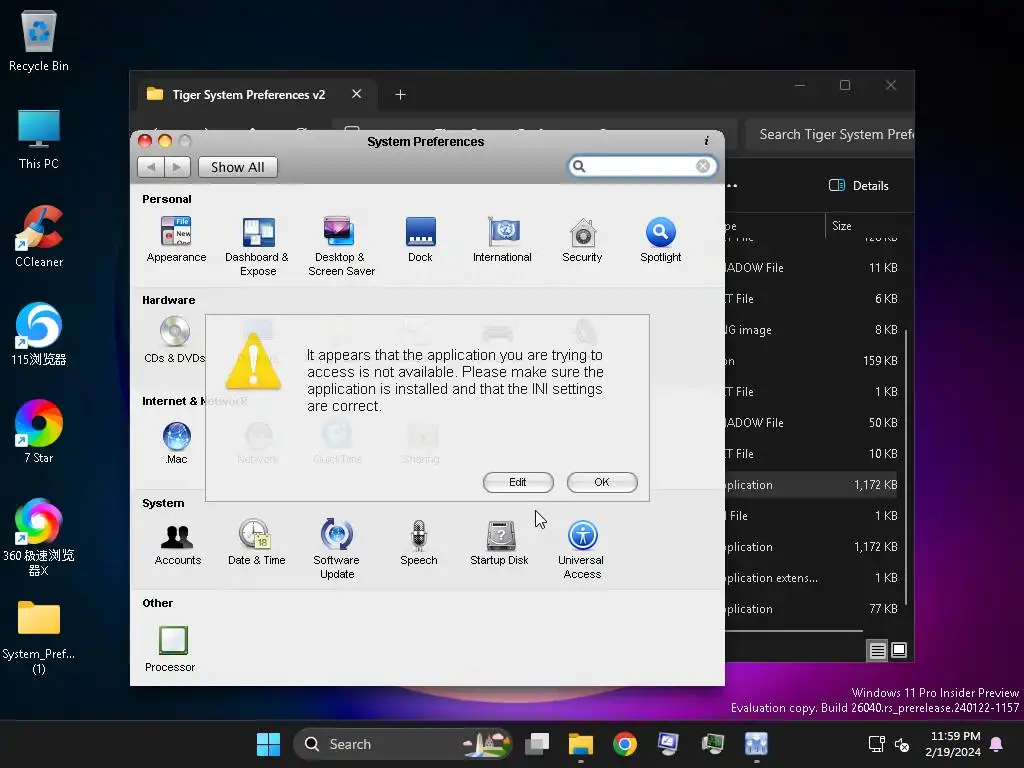Click the yellow minimize light in System Preferences
This screenshot has height=768, width=1024.
pos(165,141)
